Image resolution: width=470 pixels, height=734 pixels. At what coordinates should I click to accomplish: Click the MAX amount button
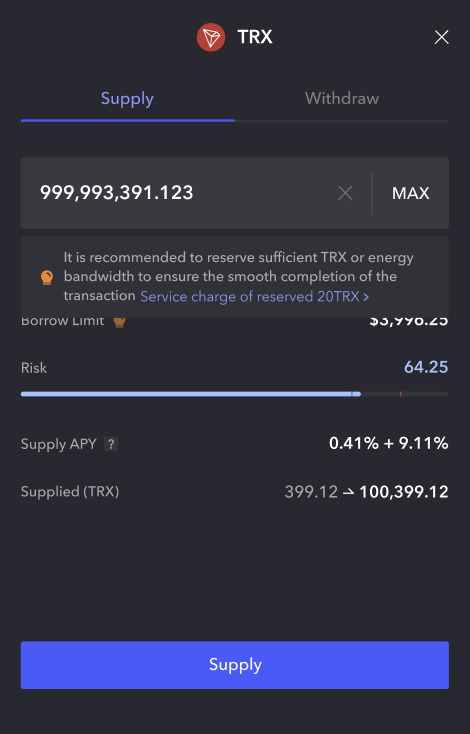411,193
